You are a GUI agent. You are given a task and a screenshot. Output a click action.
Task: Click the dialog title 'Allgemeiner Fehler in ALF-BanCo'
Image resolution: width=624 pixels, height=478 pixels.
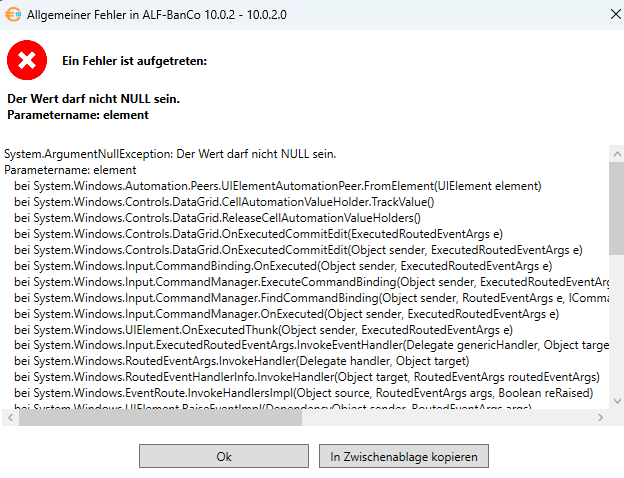coord(157,15)
